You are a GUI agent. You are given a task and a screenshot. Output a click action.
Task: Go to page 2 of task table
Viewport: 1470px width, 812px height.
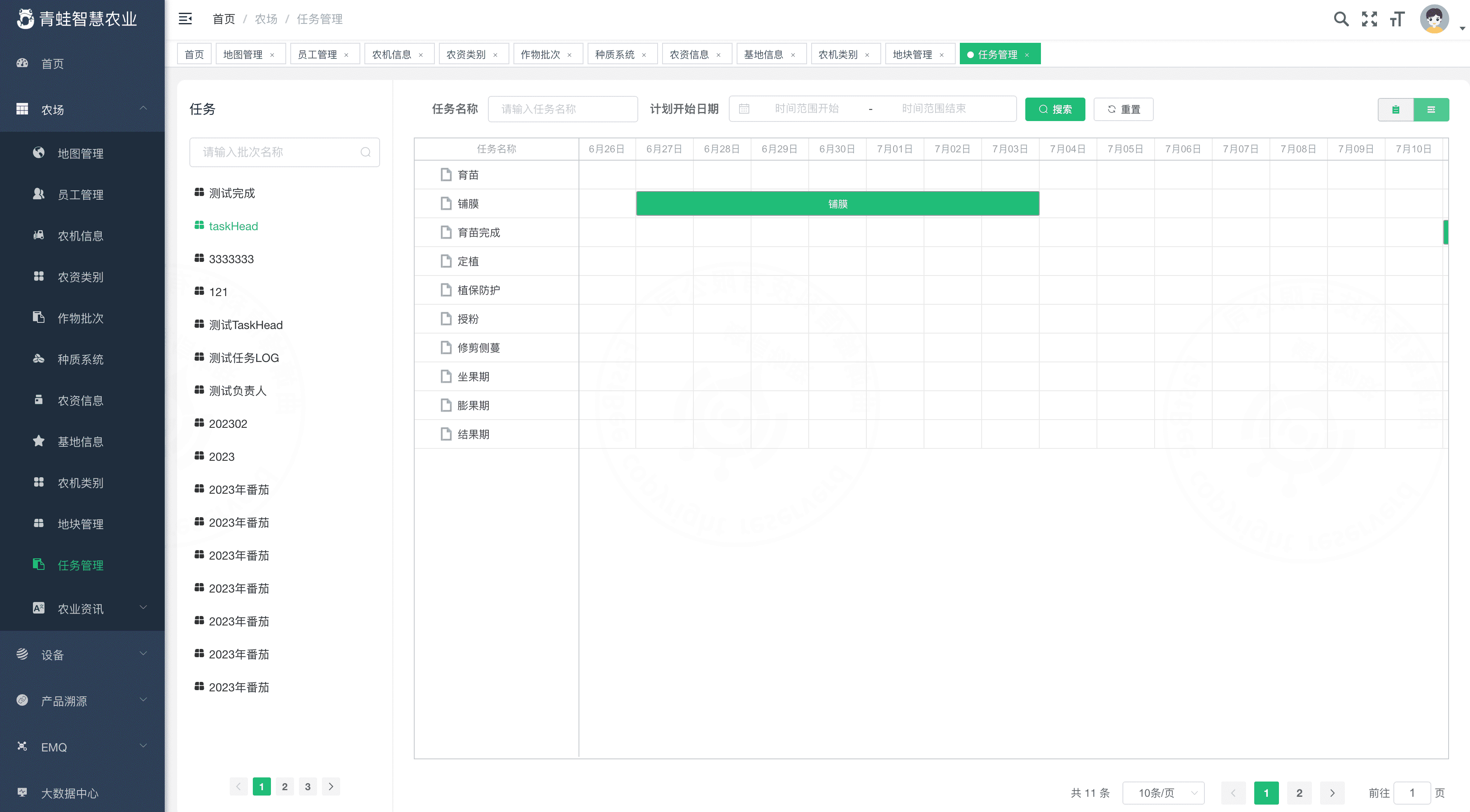[x=1300, y=793]
